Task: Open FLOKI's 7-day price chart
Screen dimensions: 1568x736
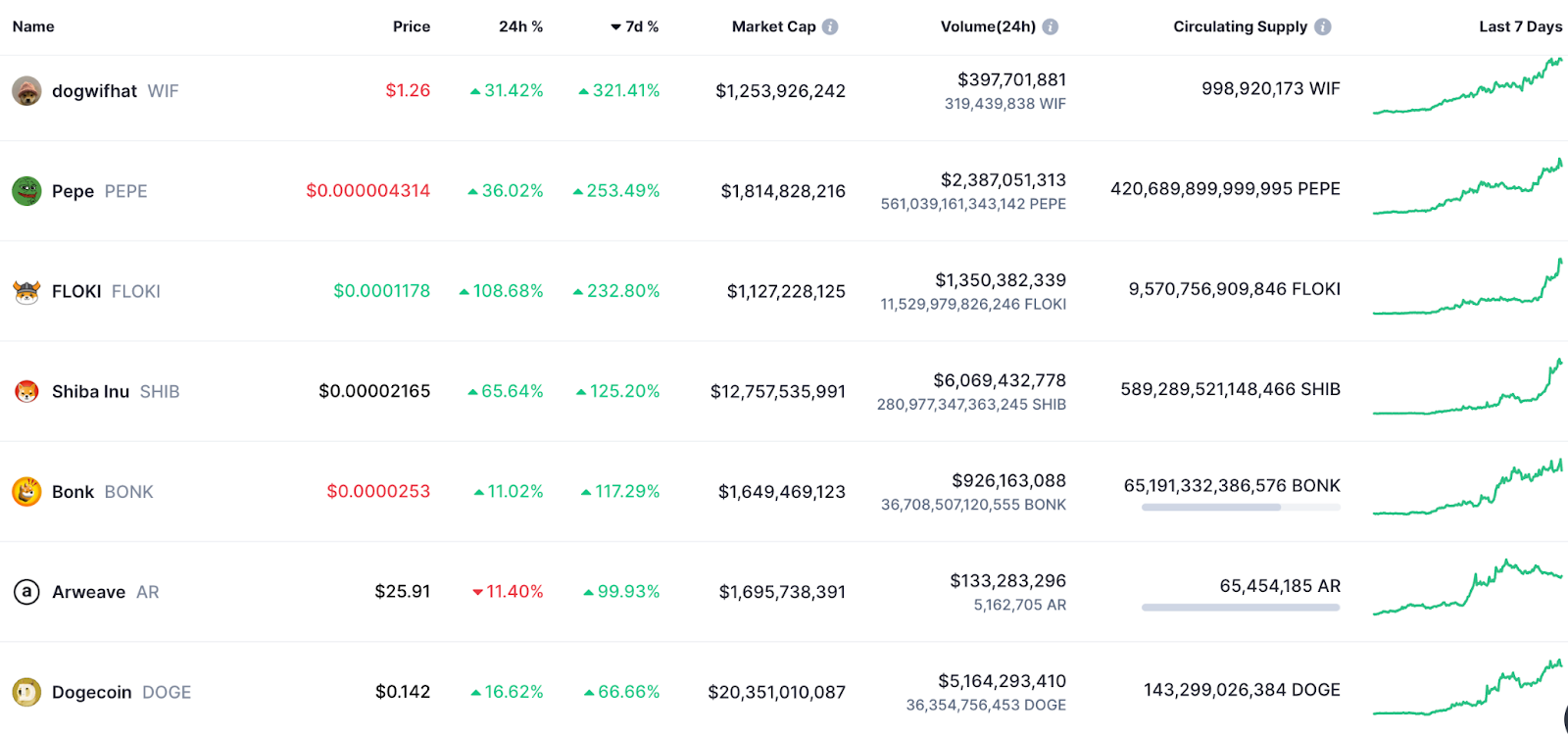Action: pos(1467,286)
